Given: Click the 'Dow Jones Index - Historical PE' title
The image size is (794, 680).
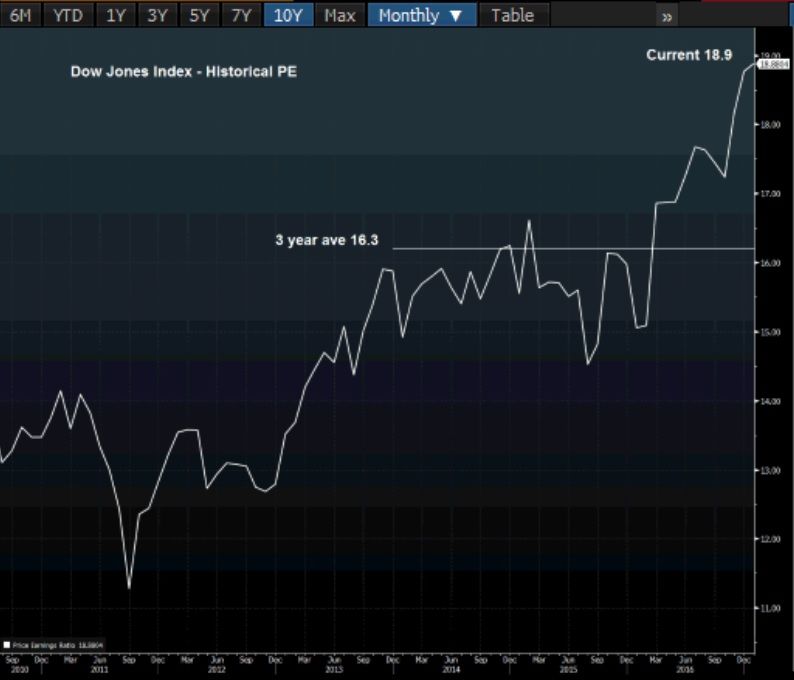Looking at the screenshot, I should (x=183, y=71).
